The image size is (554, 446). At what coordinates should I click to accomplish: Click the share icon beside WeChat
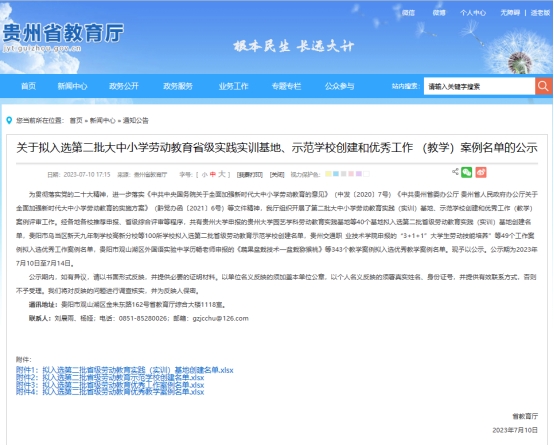(455, 172)
